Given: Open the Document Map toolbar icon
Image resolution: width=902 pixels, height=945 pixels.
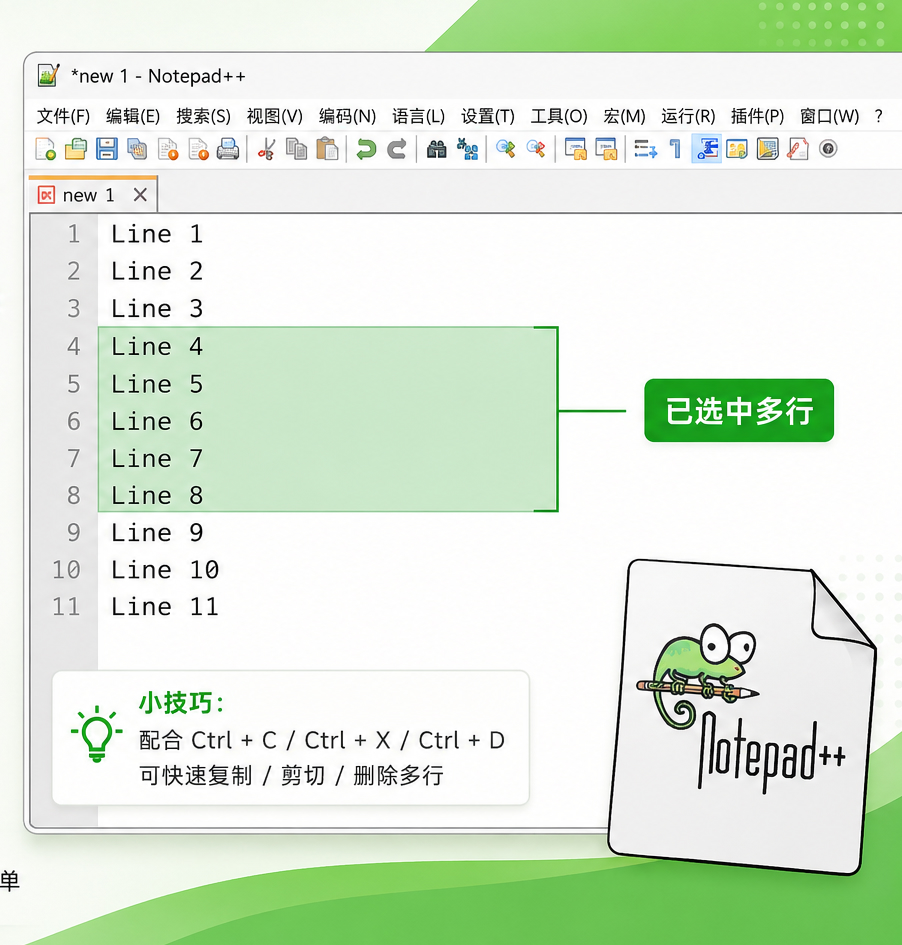Looking at the screenshot, I should point(768,149).
